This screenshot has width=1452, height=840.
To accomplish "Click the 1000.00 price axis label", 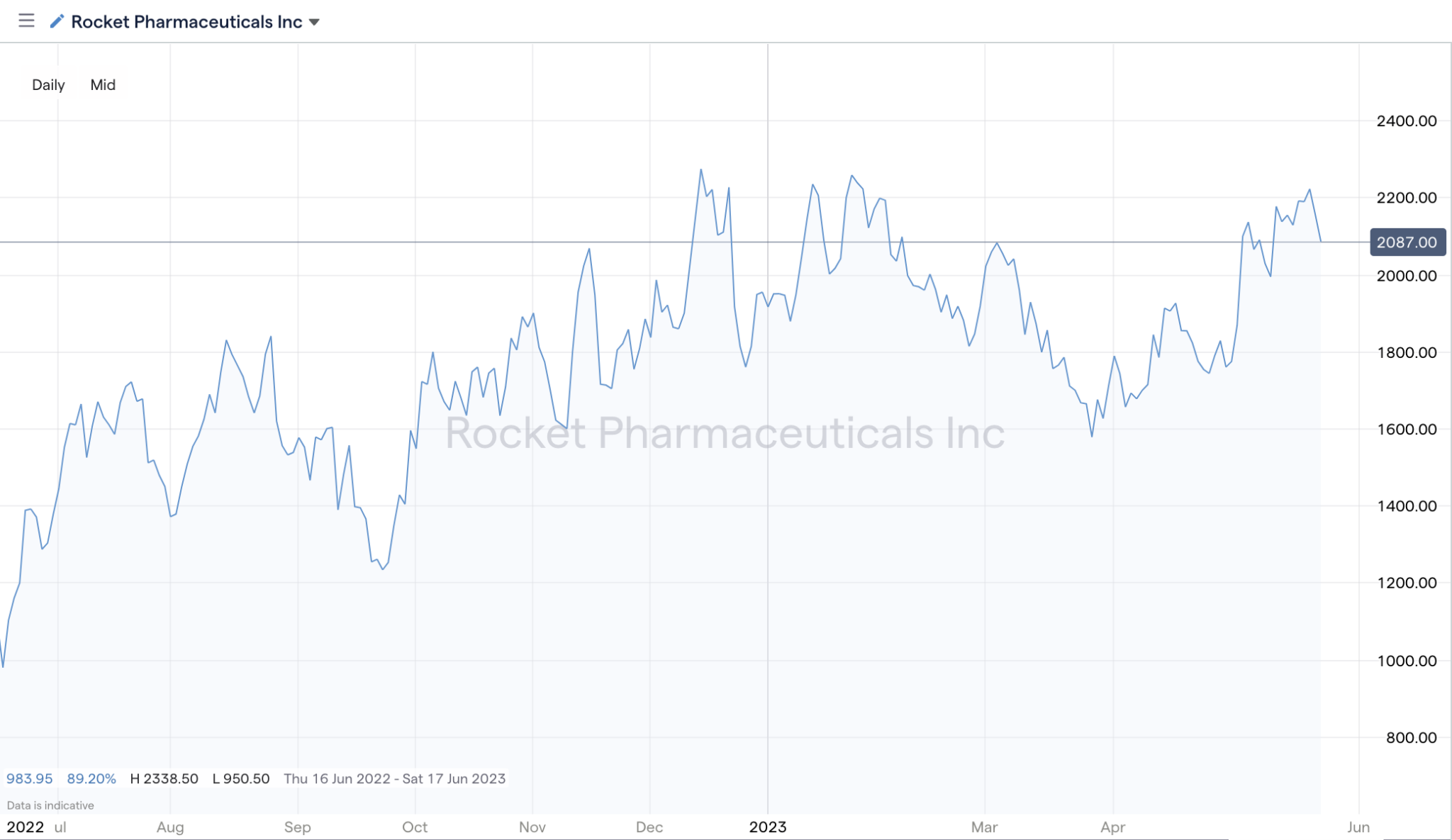I will tap(1407, 661).
